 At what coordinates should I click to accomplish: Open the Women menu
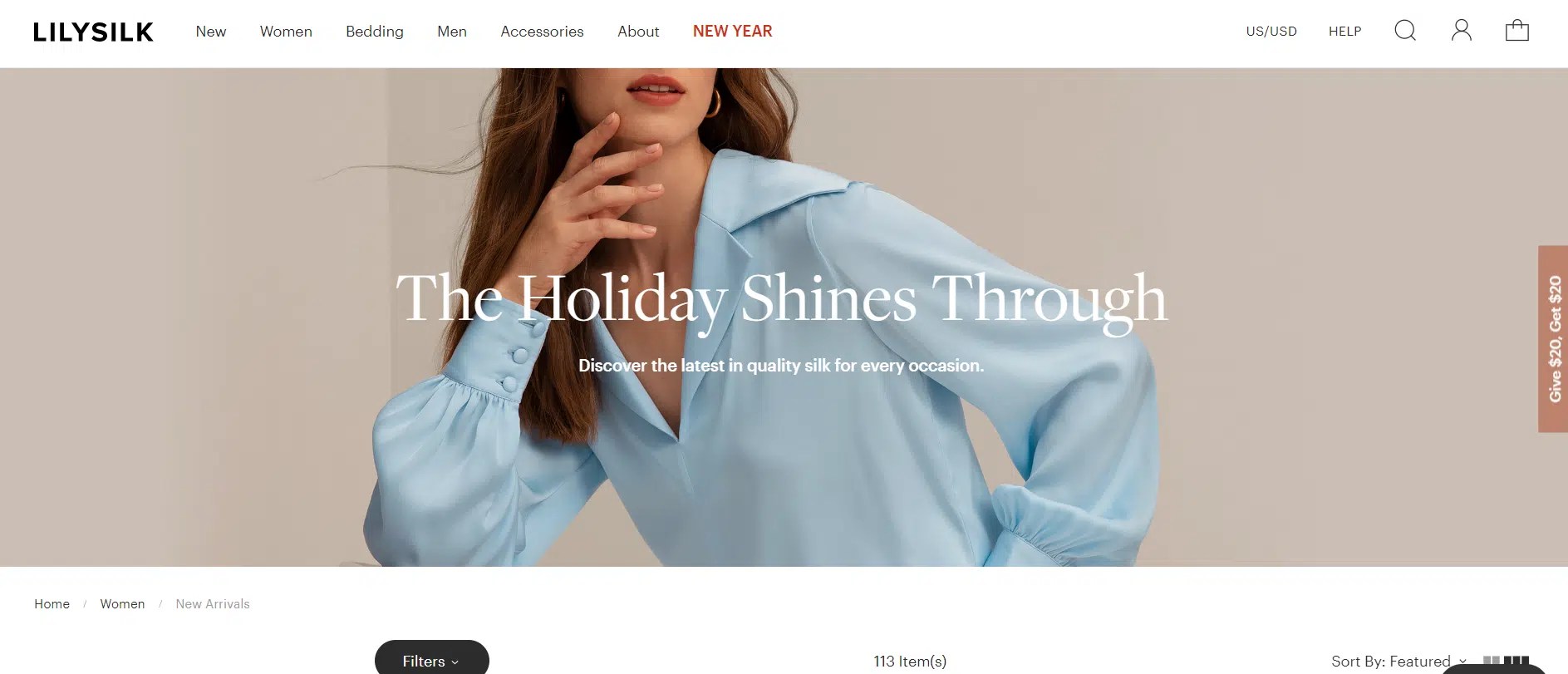tap(286, 32)
